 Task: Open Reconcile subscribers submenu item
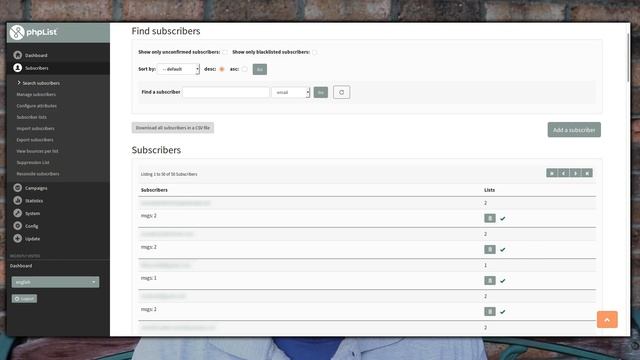tap(38, 174)
